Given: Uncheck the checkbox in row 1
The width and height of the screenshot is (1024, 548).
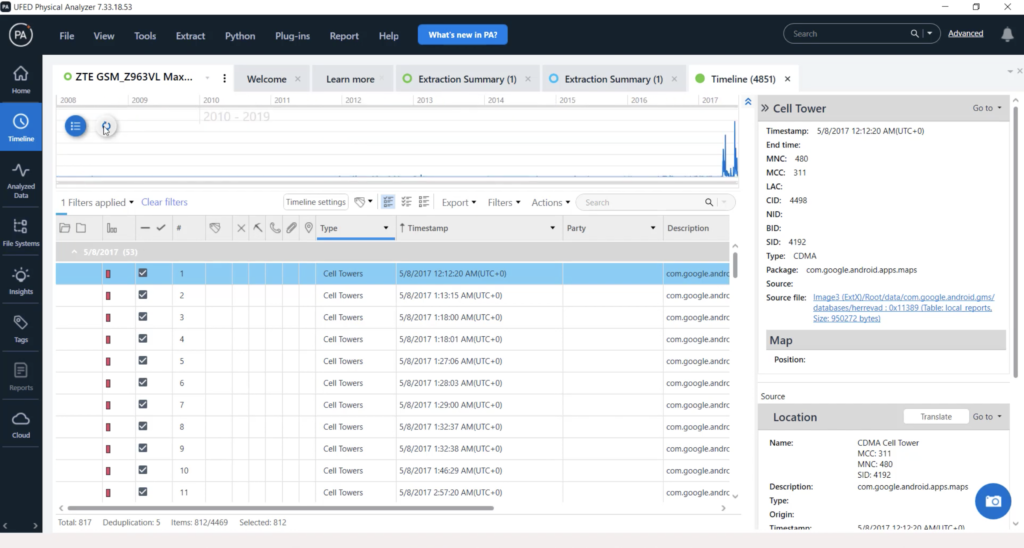Looking at the screenshot, I should [142, 273].
